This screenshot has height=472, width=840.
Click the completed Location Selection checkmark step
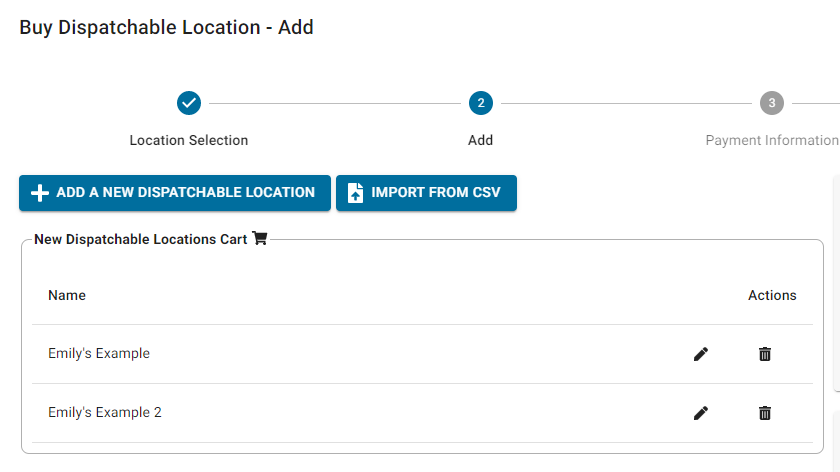(189, 103)
